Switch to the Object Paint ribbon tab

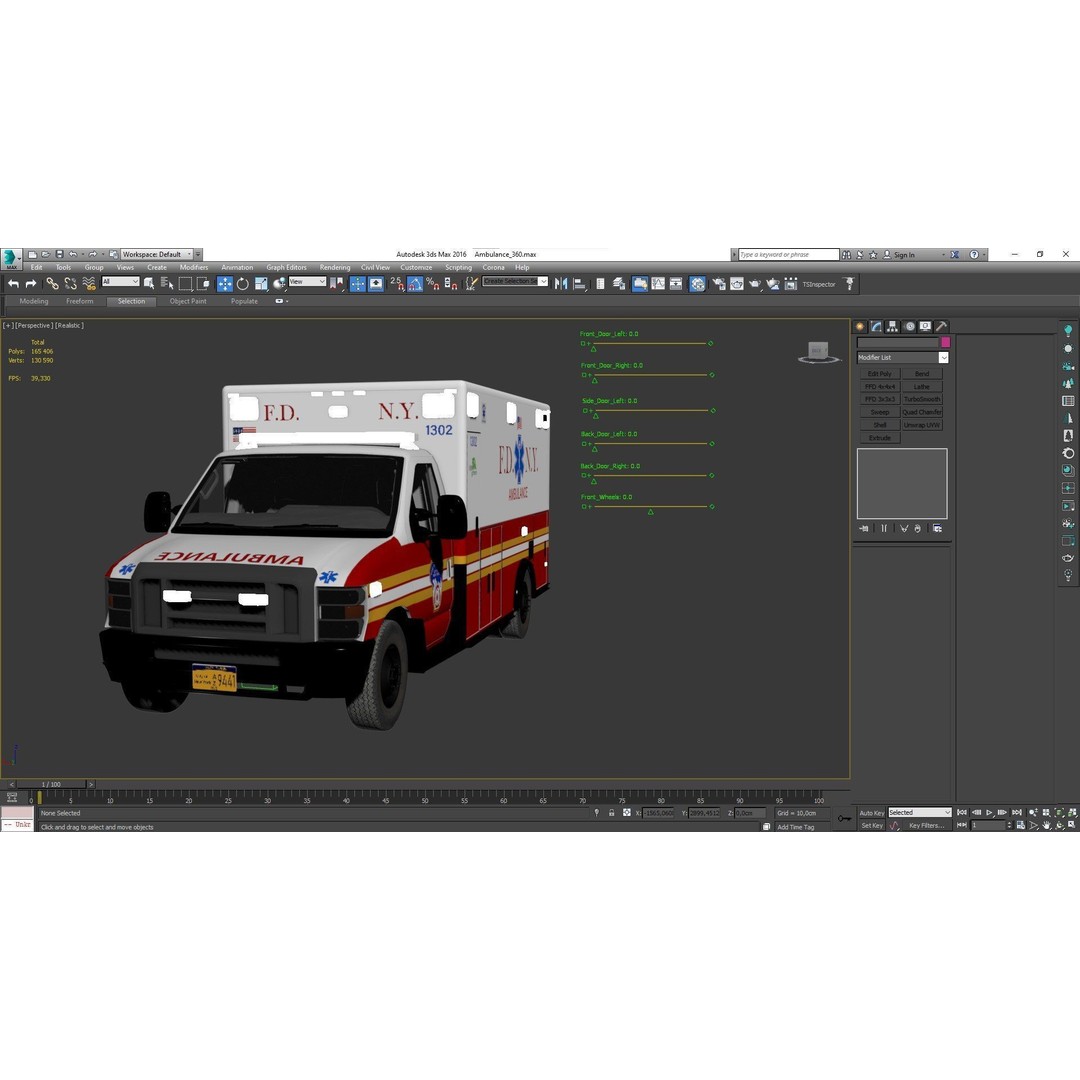coord(188,301)
